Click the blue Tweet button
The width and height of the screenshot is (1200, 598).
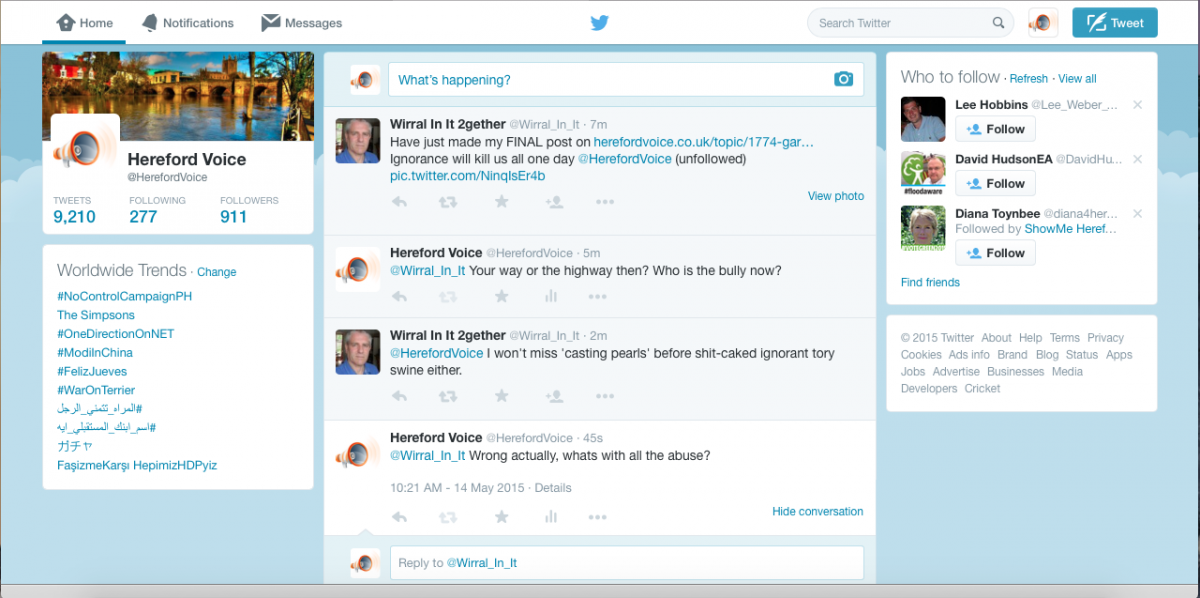click(1115, 23)
